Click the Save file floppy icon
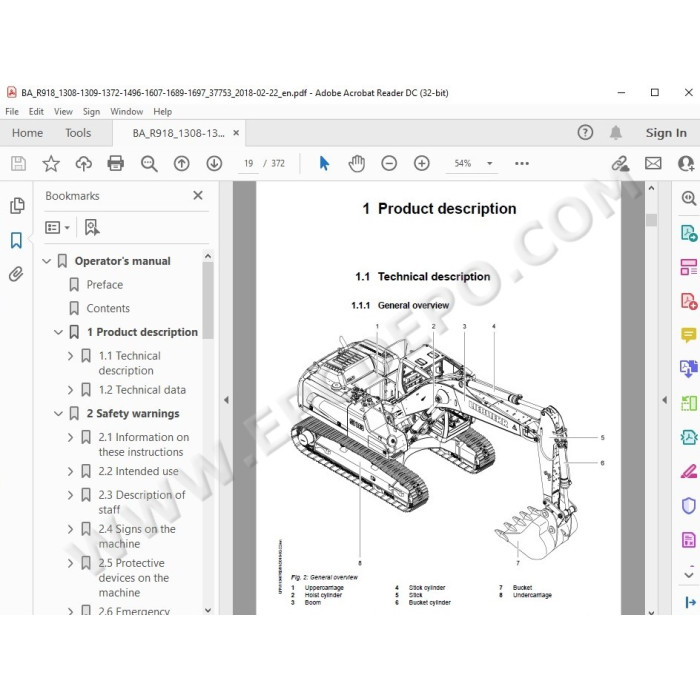Screen dimensions: 700x700 pos(18,163)
